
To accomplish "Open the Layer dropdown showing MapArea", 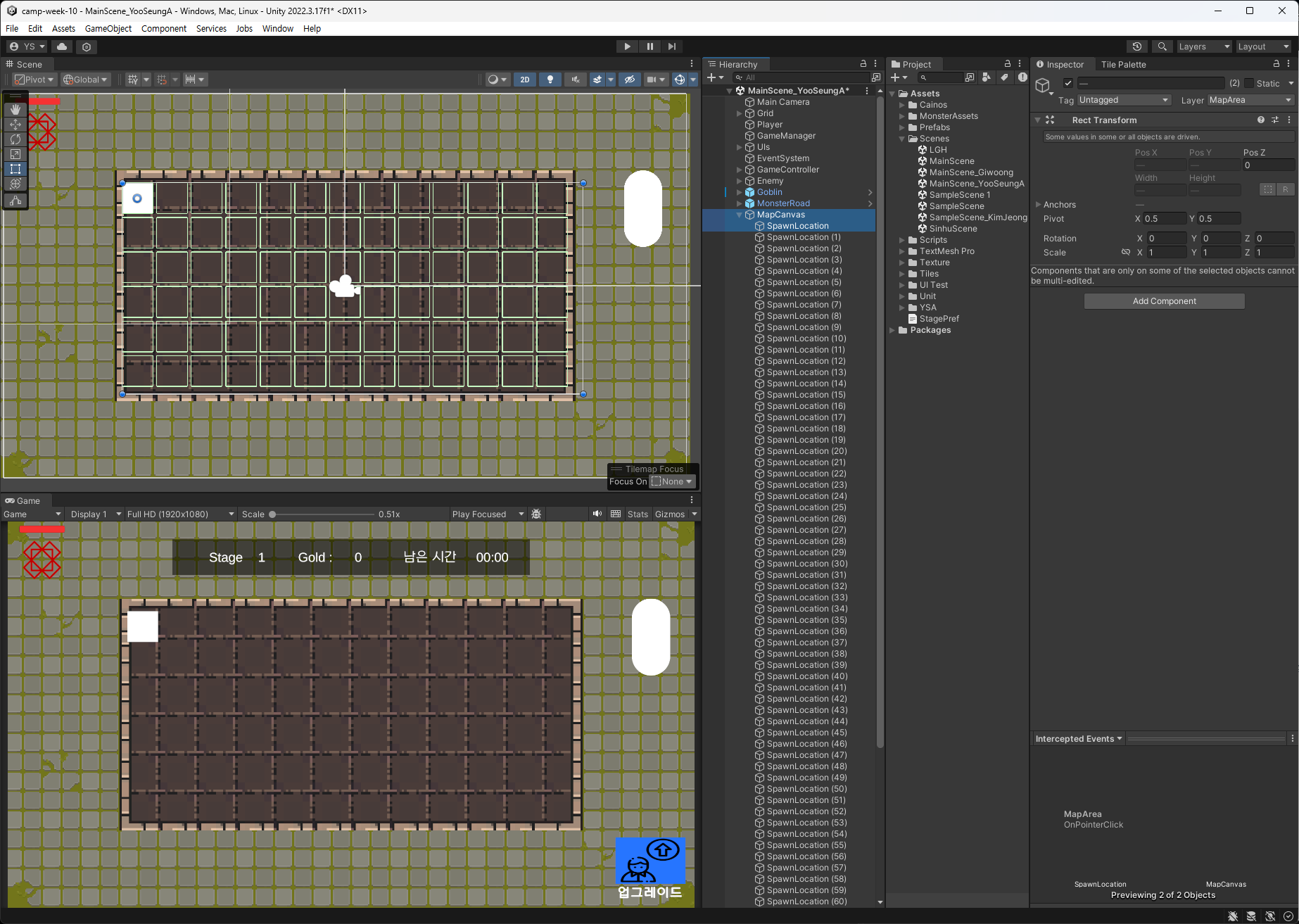I will 1250,100.
